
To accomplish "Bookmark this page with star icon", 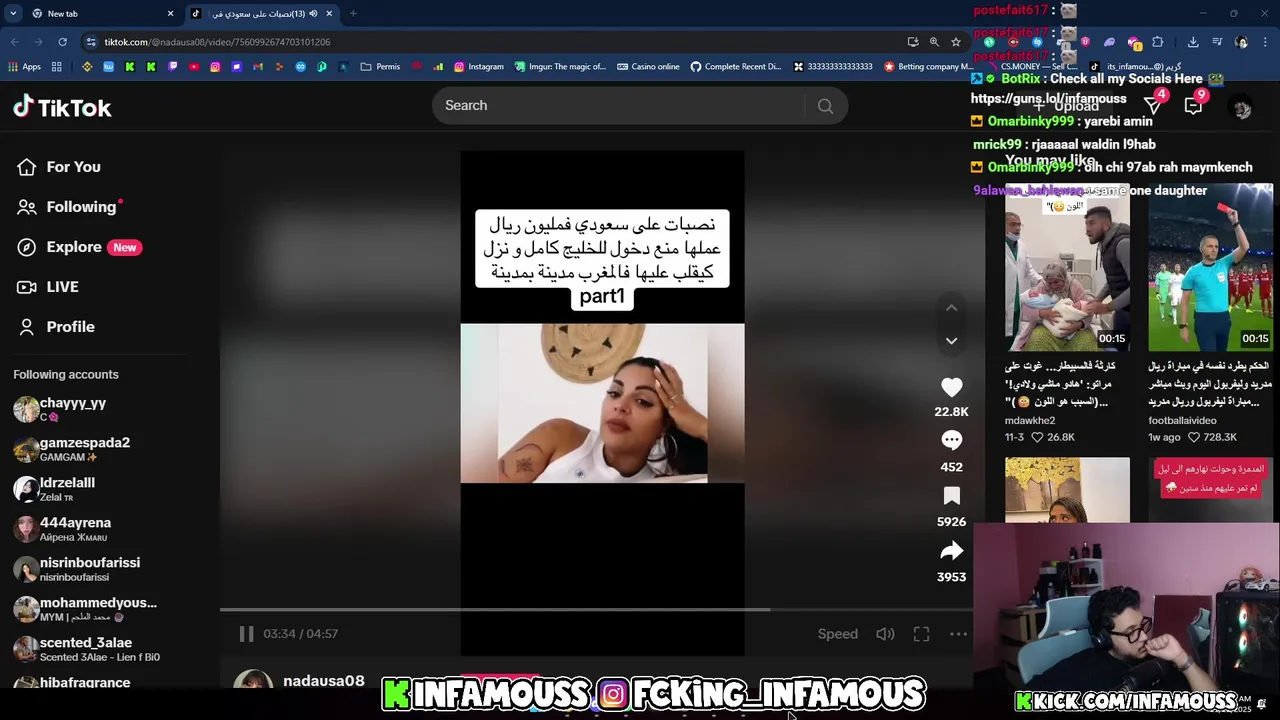I will [956, 42].
